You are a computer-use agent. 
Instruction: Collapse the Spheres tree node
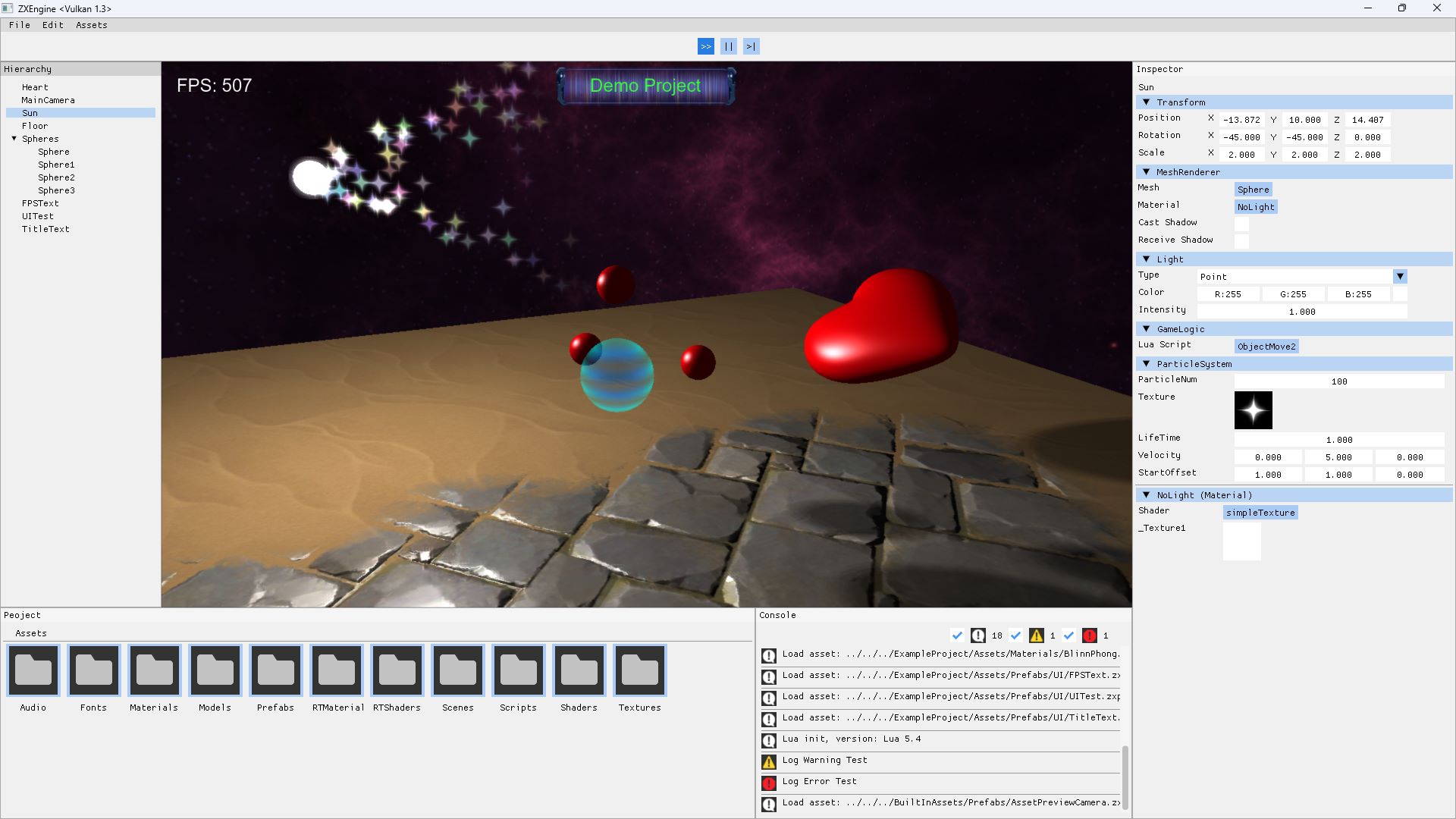pos(14,139)
